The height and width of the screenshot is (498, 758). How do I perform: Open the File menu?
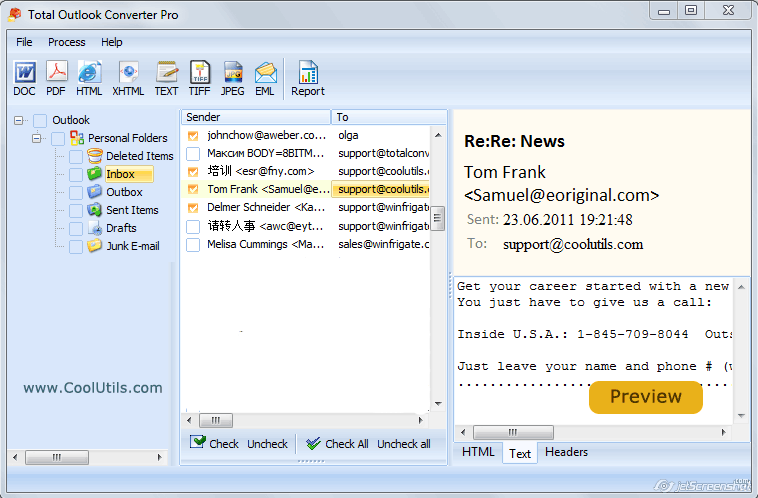(x=24, y=42)
